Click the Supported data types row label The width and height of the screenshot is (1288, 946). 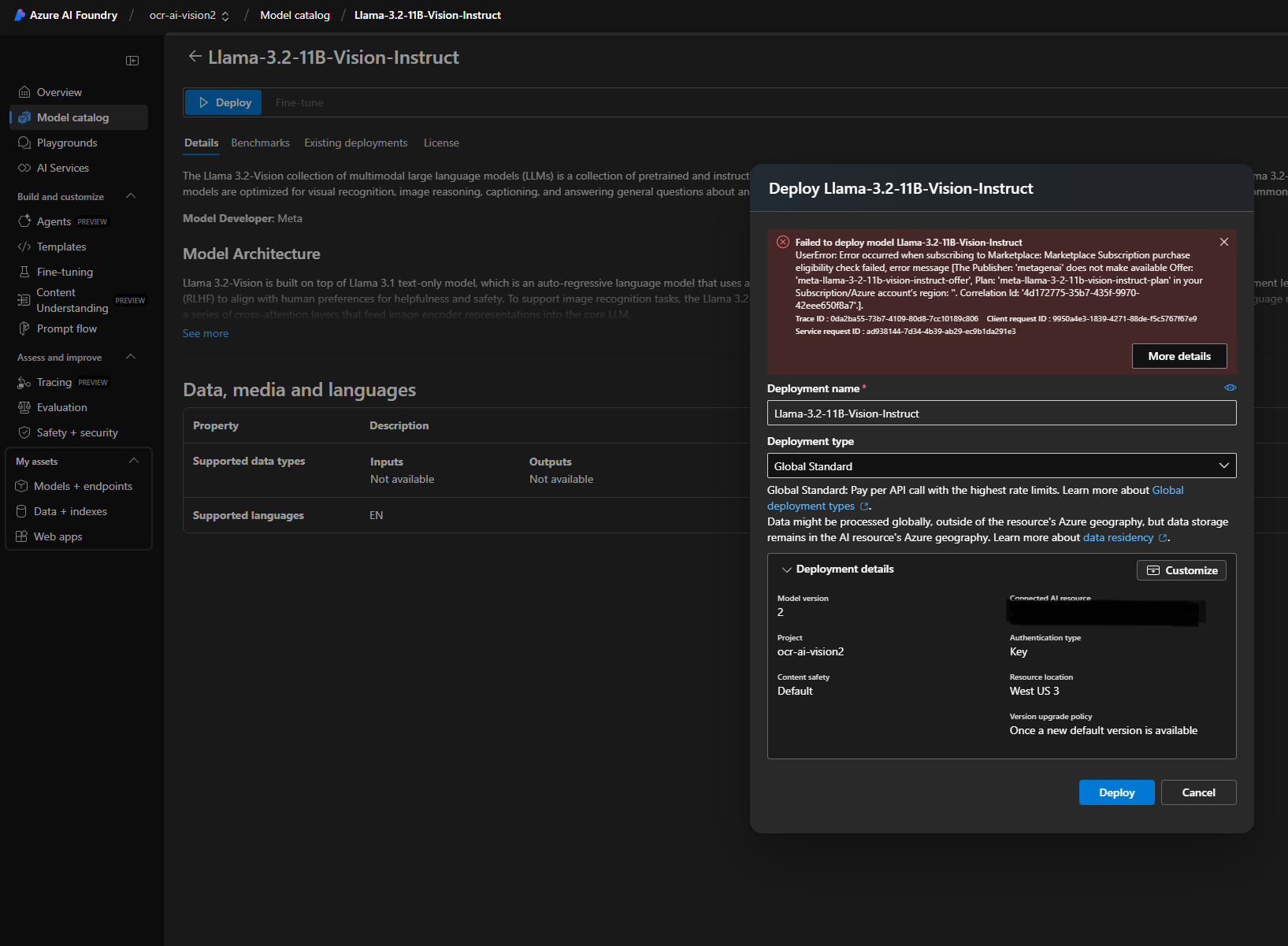249,461
